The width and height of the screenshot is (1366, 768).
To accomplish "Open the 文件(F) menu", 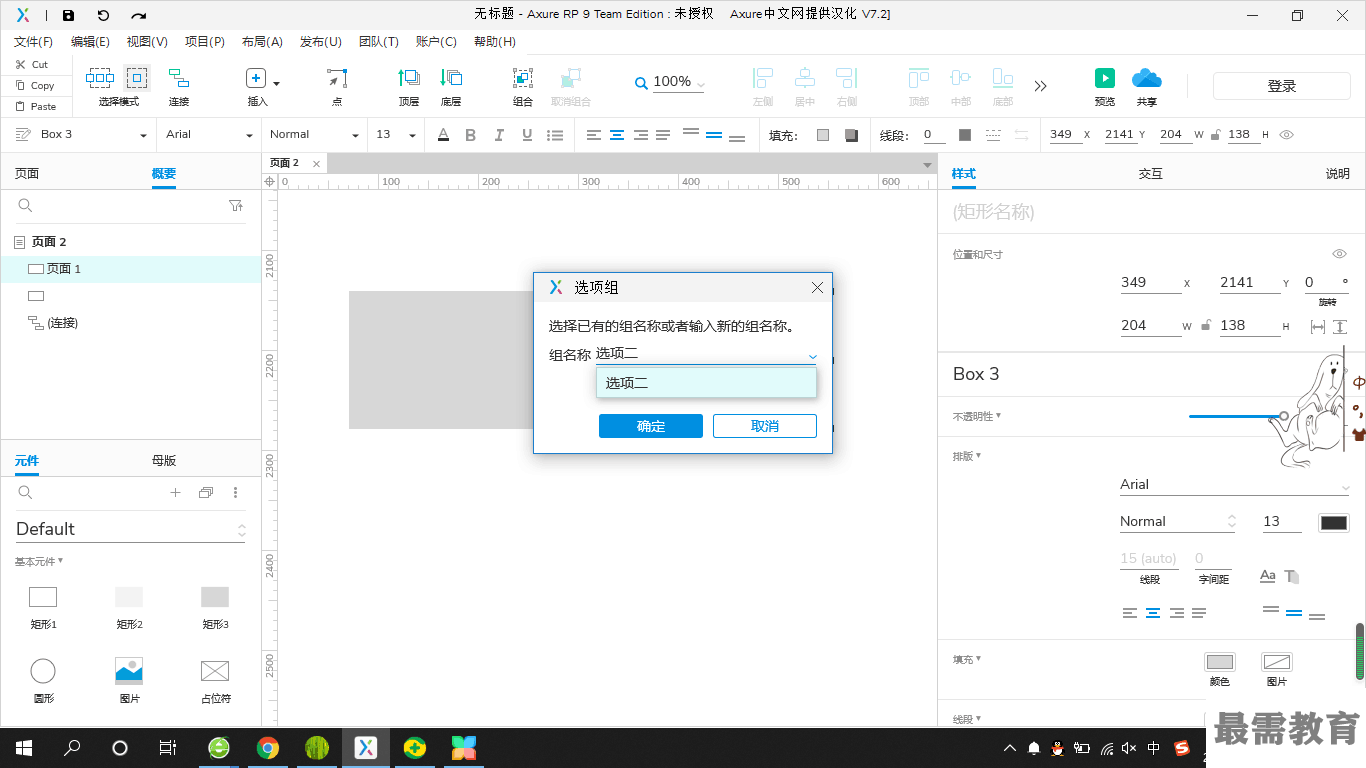I will point(33,42).
